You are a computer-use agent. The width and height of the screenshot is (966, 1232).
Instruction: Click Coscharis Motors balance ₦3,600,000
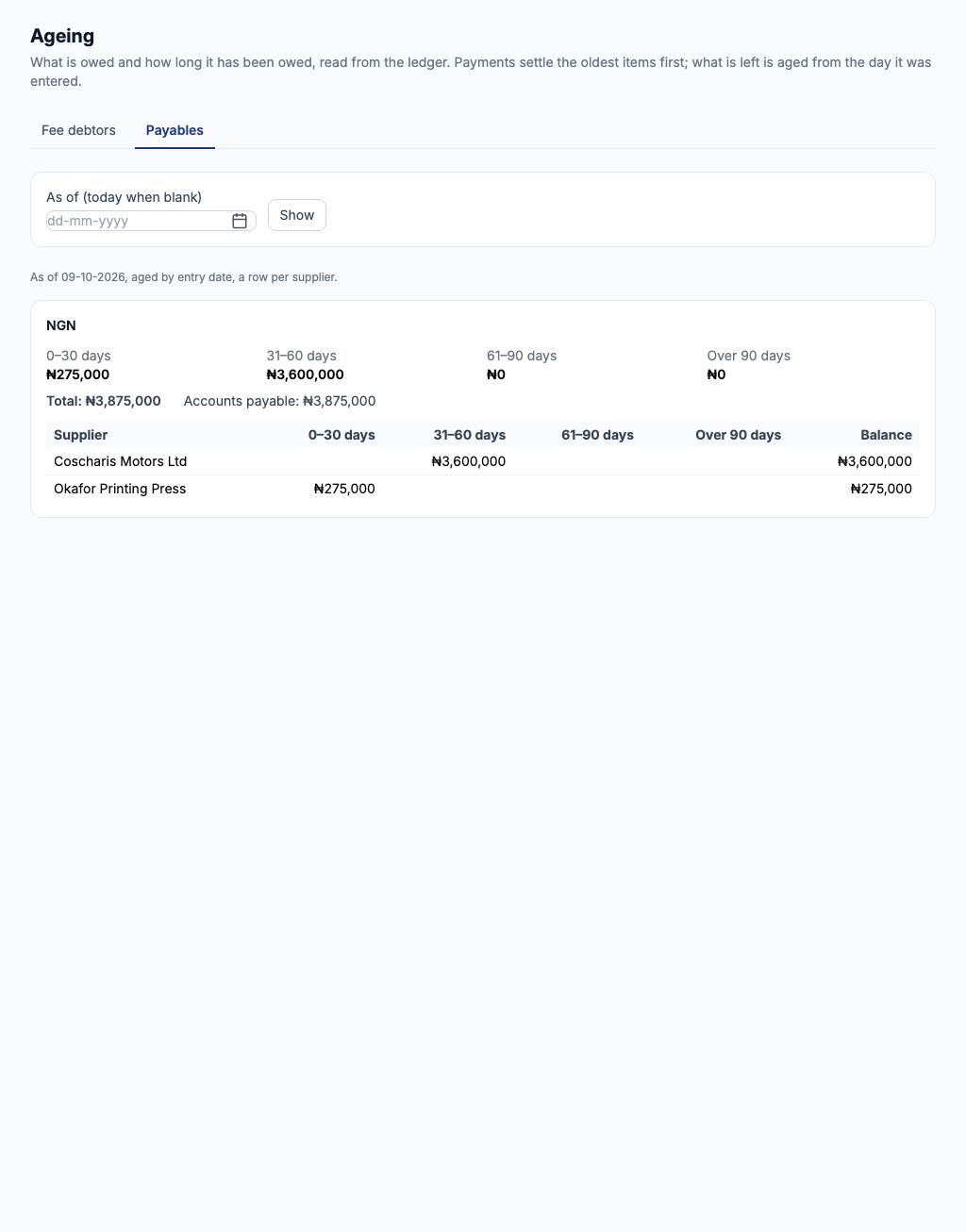click(874, 461)
